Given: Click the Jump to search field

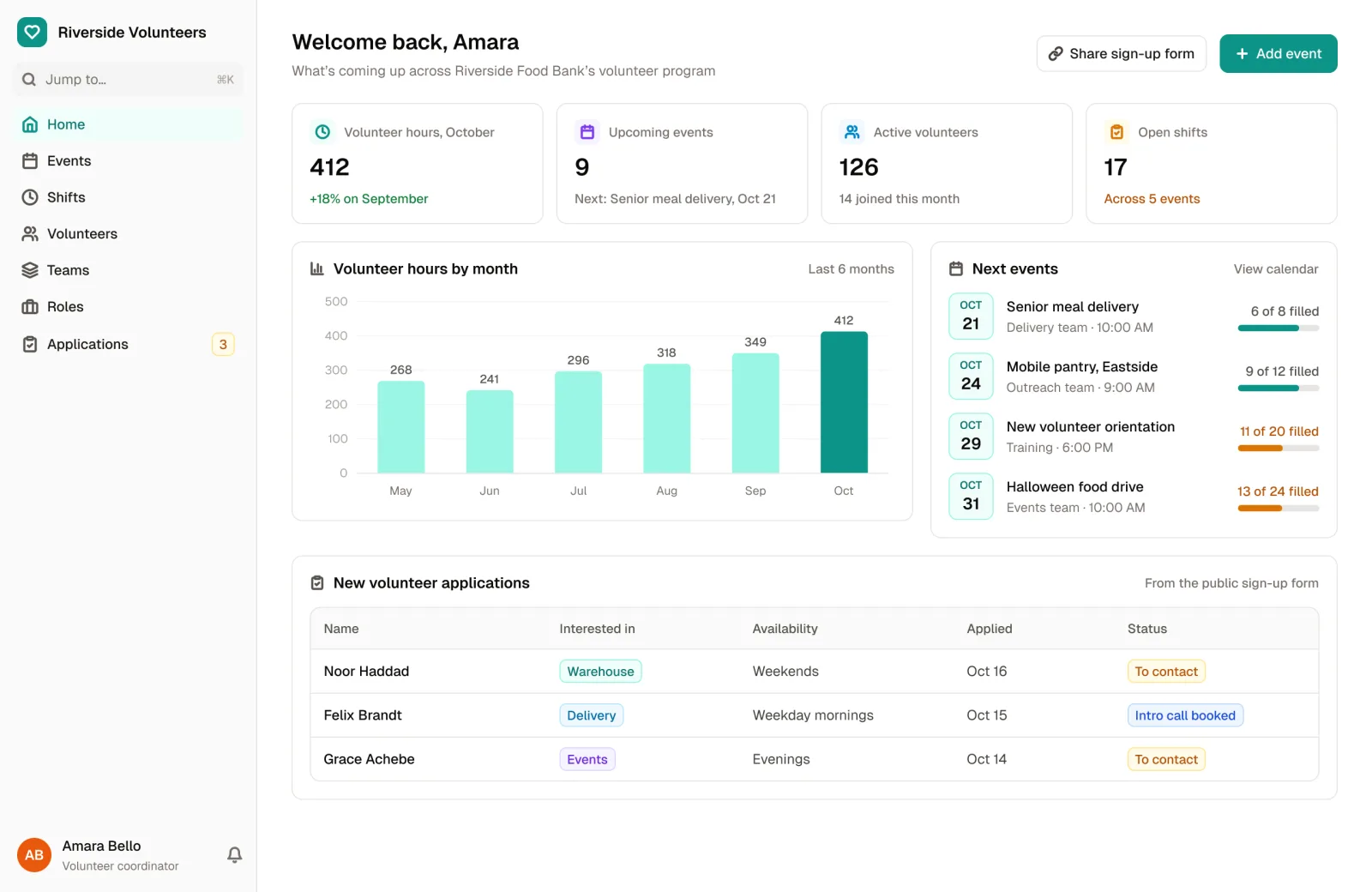Looking at the screenshot, I should click(129, 80).
